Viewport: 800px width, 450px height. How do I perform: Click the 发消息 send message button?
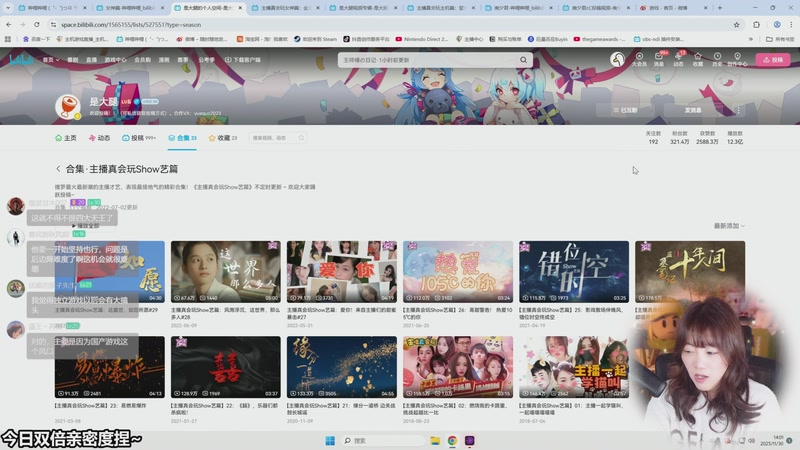pos(692,110)
